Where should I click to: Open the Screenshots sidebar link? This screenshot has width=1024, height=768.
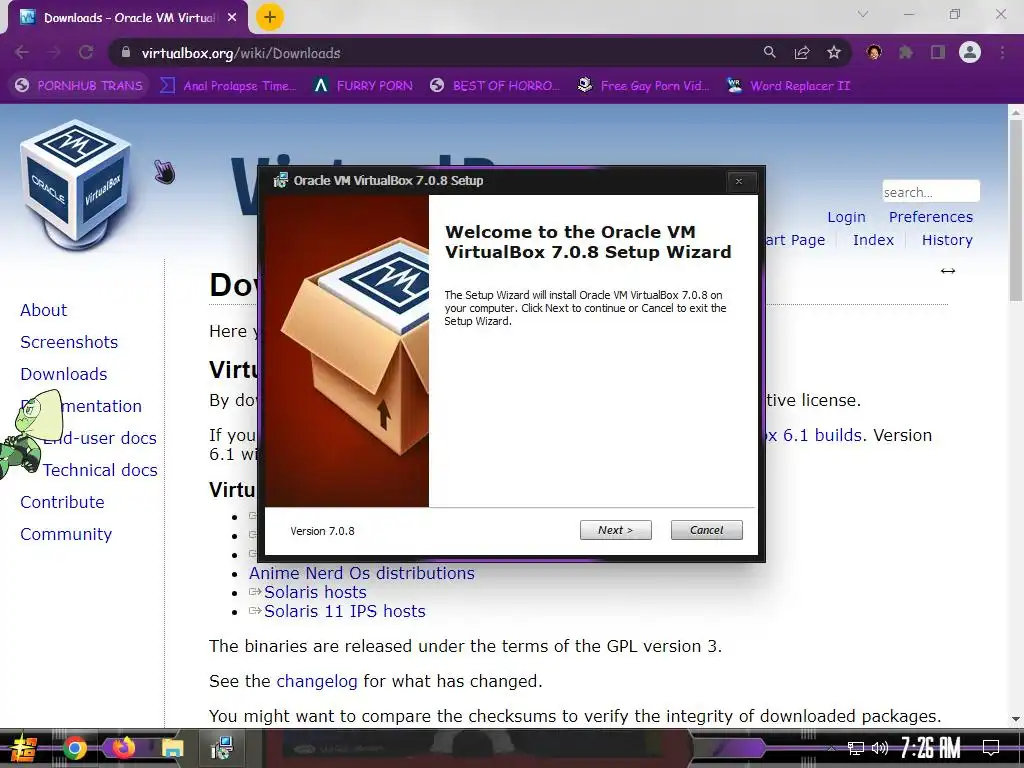(x=69, y=342)
